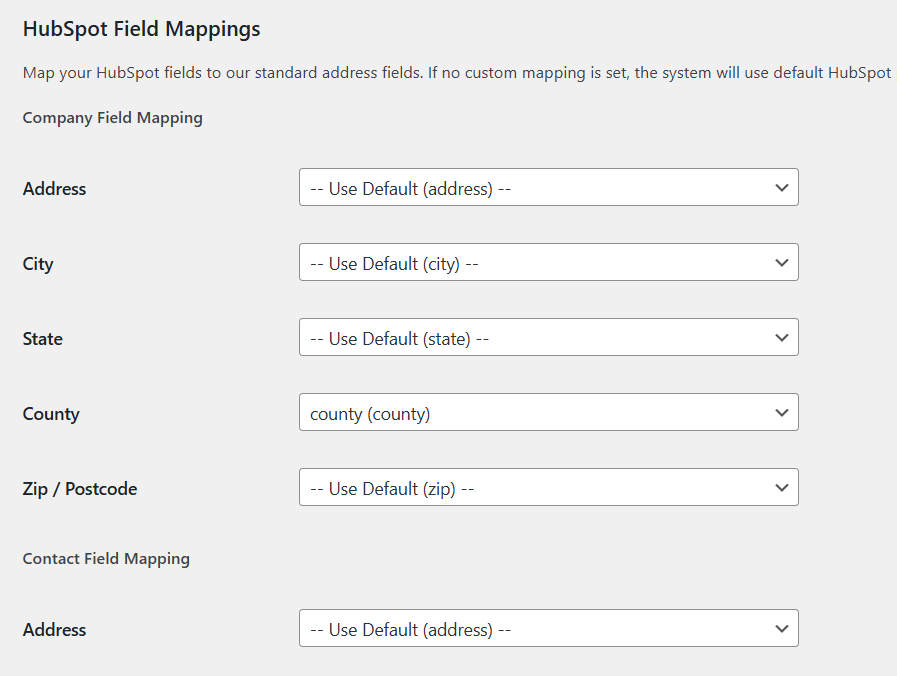Click the Company Field Mapping section label
Screen dimensions: 897x676
[x=112, y=117]
